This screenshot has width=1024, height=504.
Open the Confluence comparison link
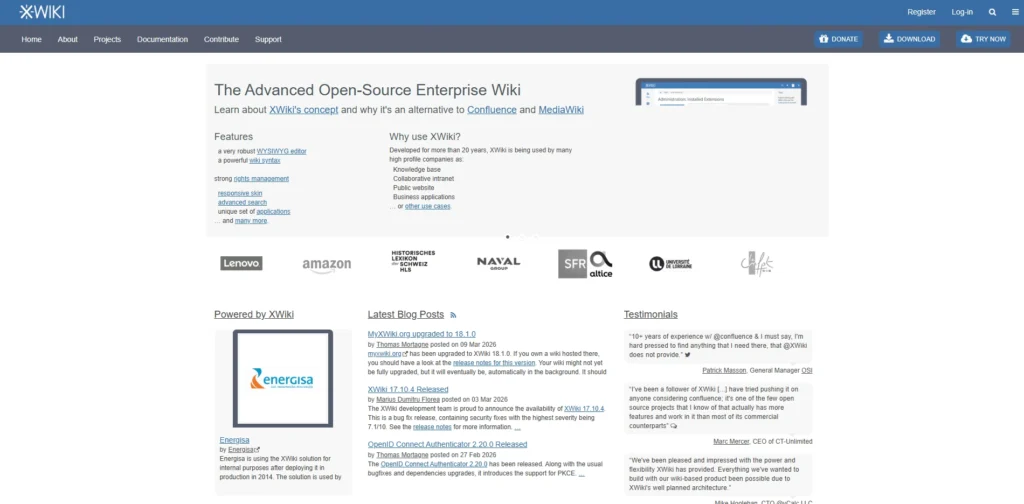point(492,110)
